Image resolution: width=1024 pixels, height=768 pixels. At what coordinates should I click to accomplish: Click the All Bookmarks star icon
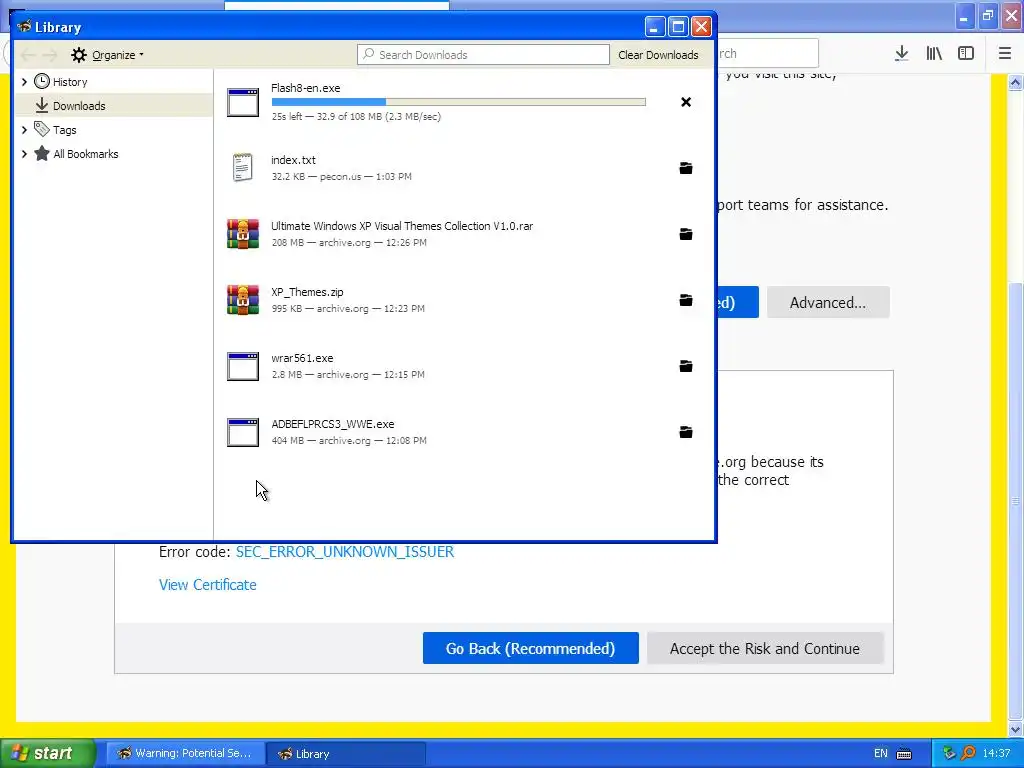point(42,153)
